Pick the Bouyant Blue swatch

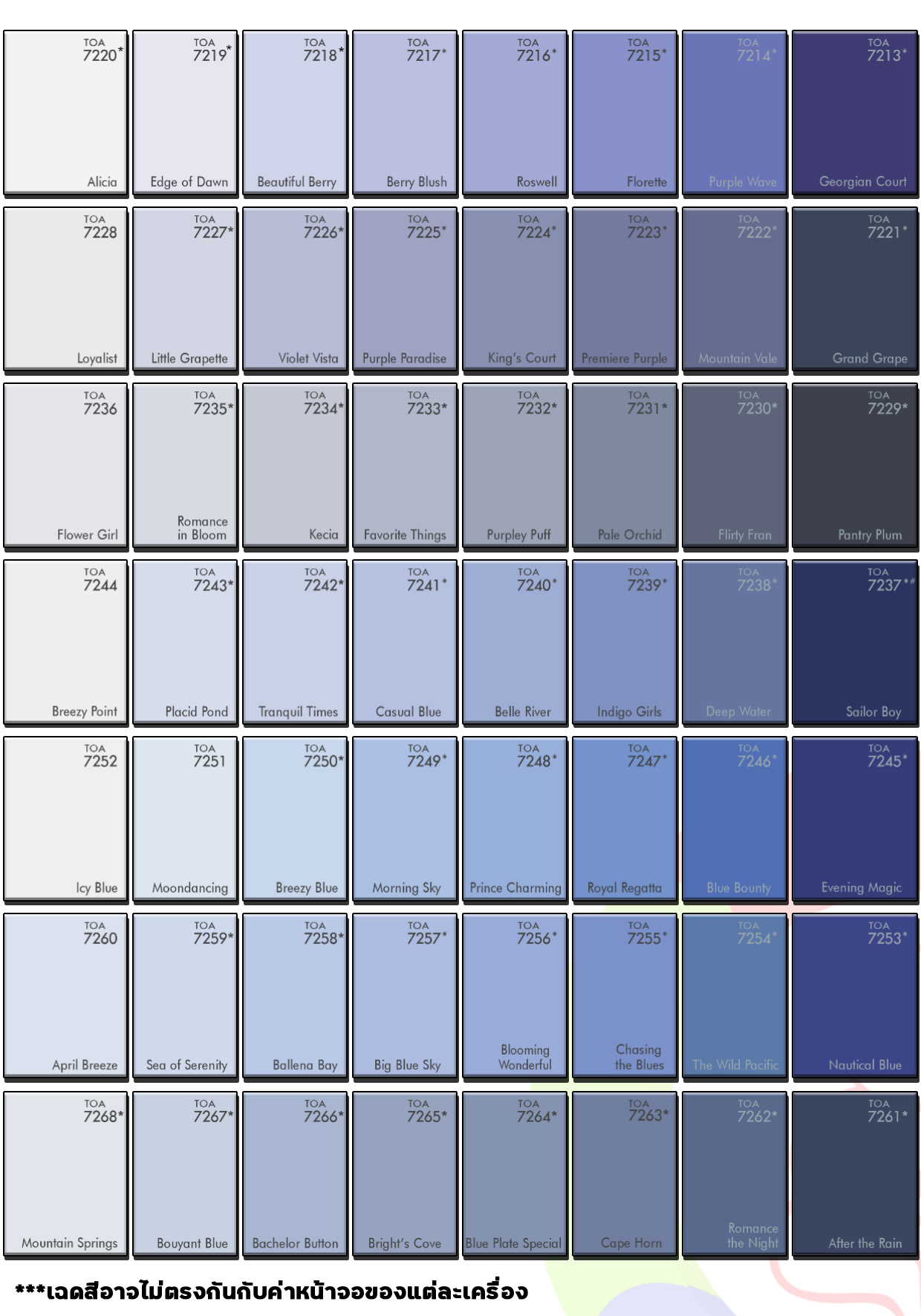(x=185, y=1174)
